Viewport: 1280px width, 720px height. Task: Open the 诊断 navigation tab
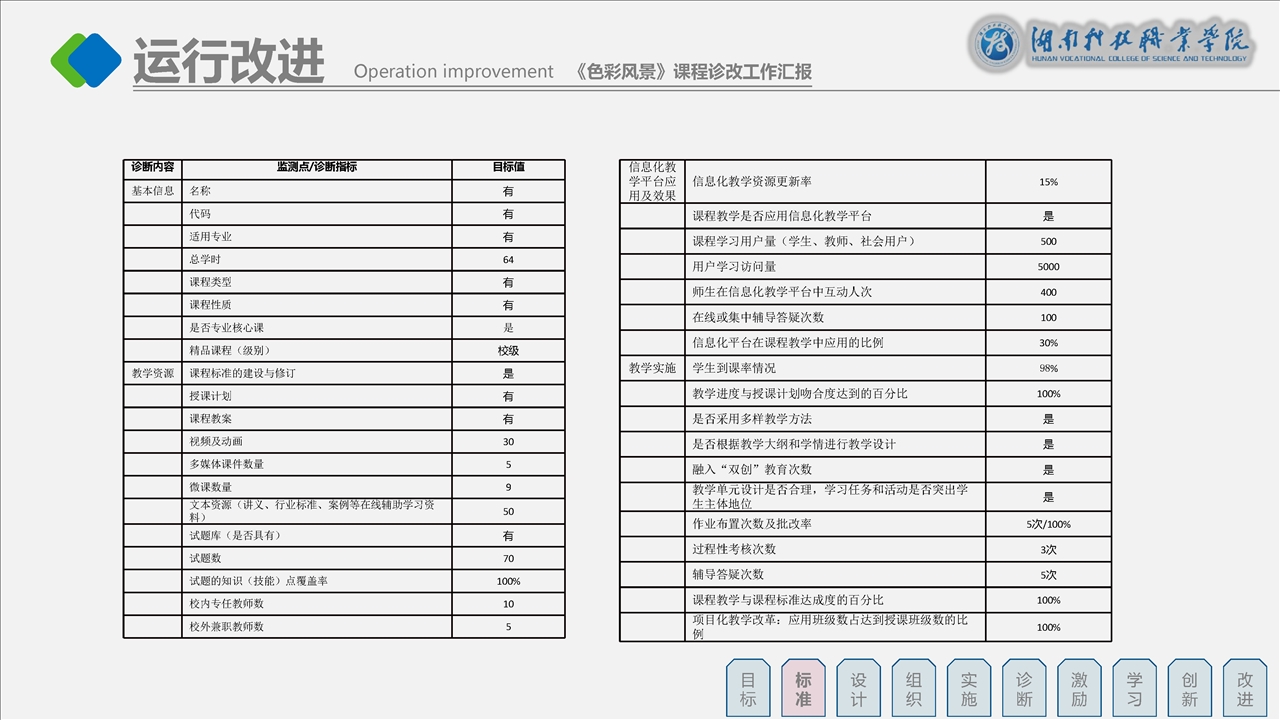[1024, 689]
